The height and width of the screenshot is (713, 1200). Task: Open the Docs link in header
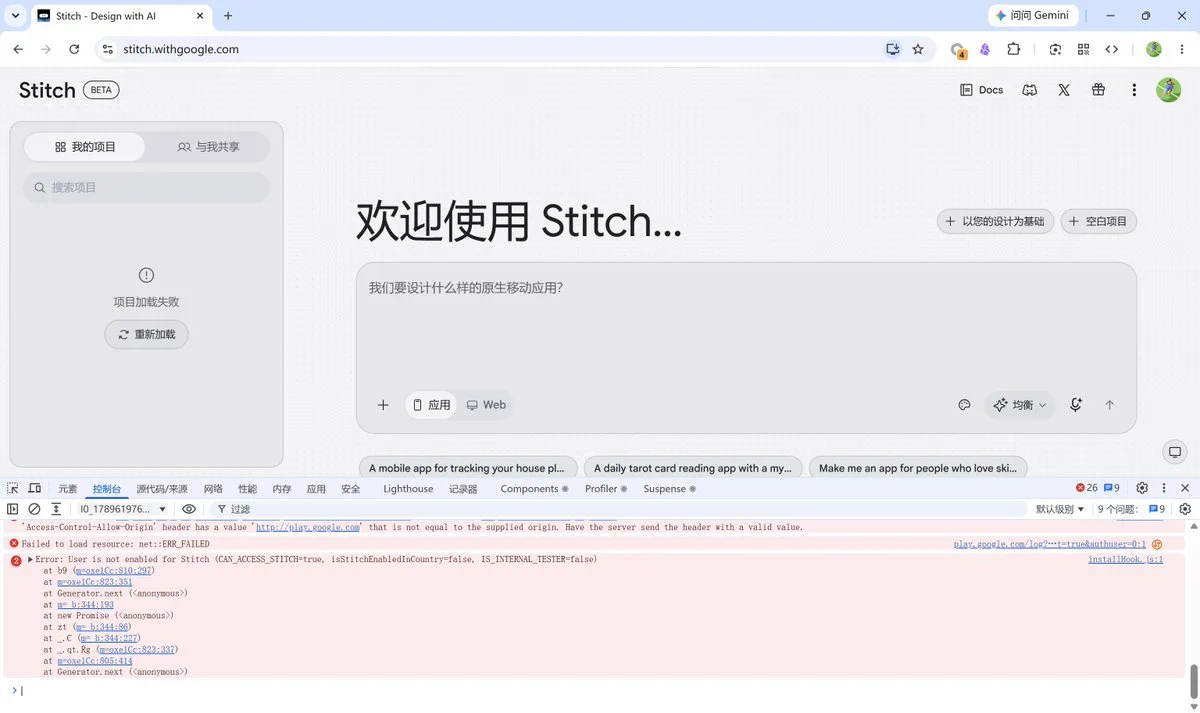click(981, 90)
